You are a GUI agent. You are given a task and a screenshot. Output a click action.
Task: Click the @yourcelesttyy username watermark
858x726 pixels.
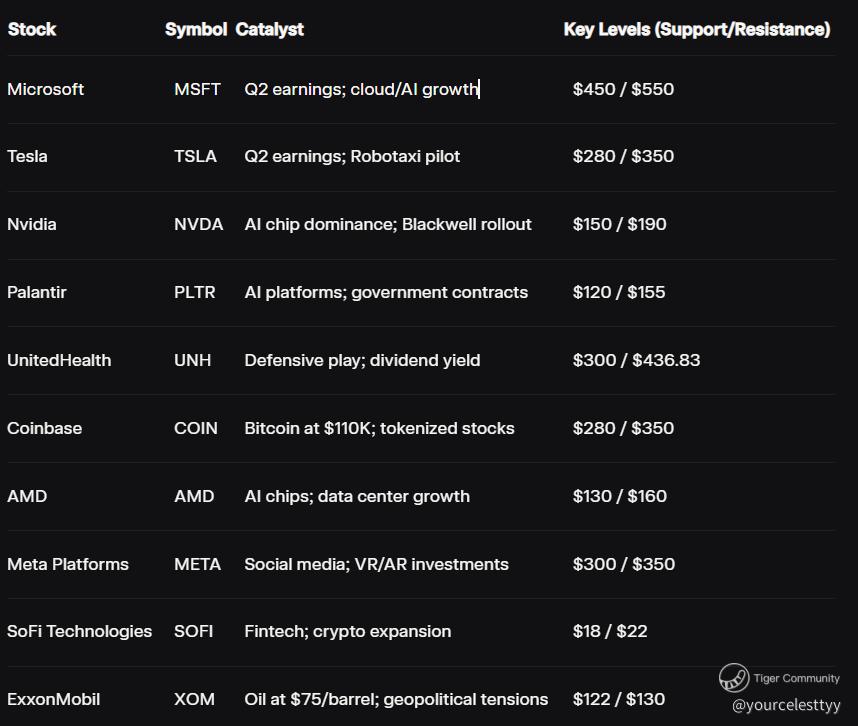click(x=786, y=705)
